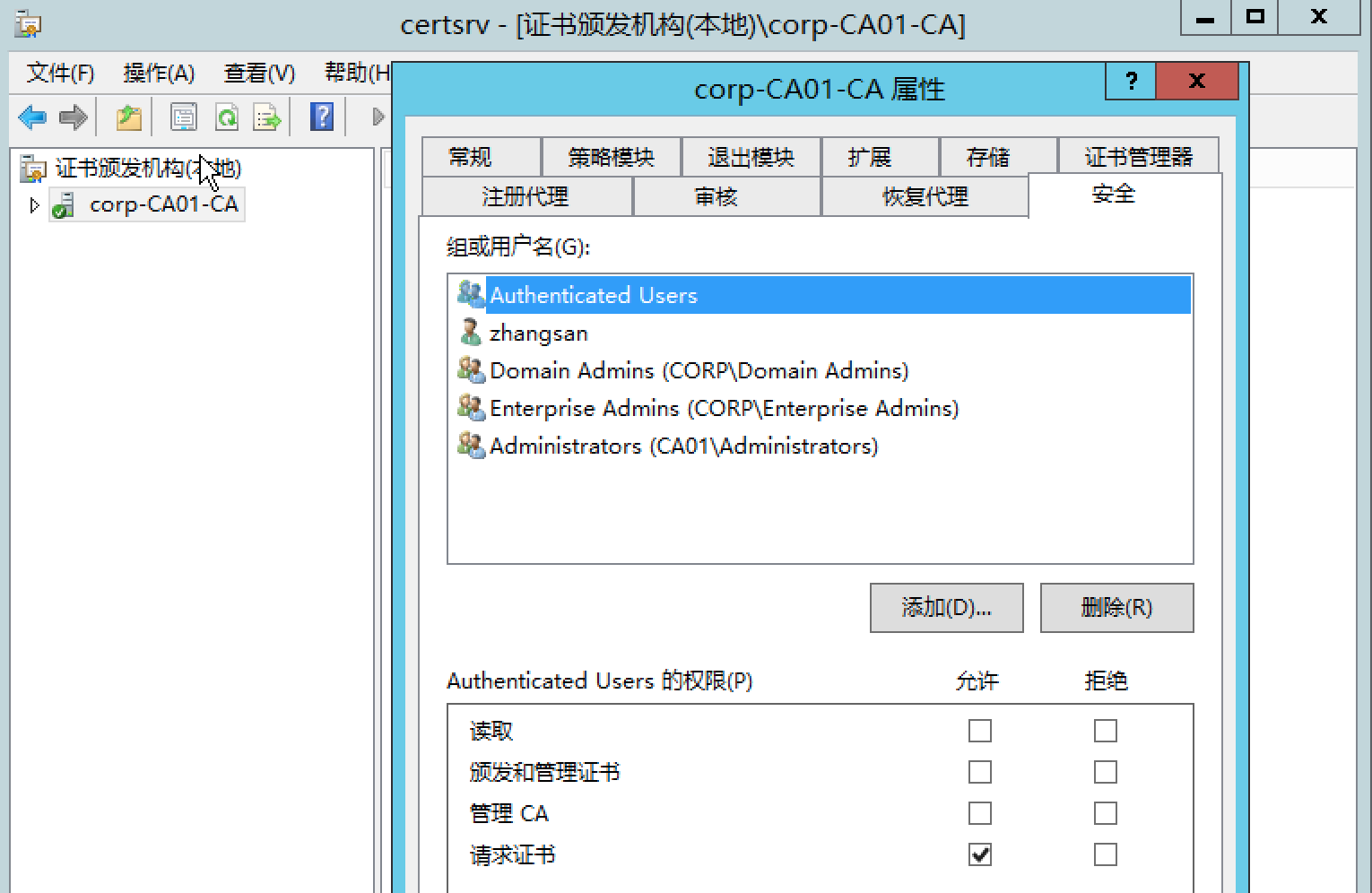The width and height of the screenshot is (1372, 893).
Task: Open the 操作(A) menu
Action: (159, 73)
